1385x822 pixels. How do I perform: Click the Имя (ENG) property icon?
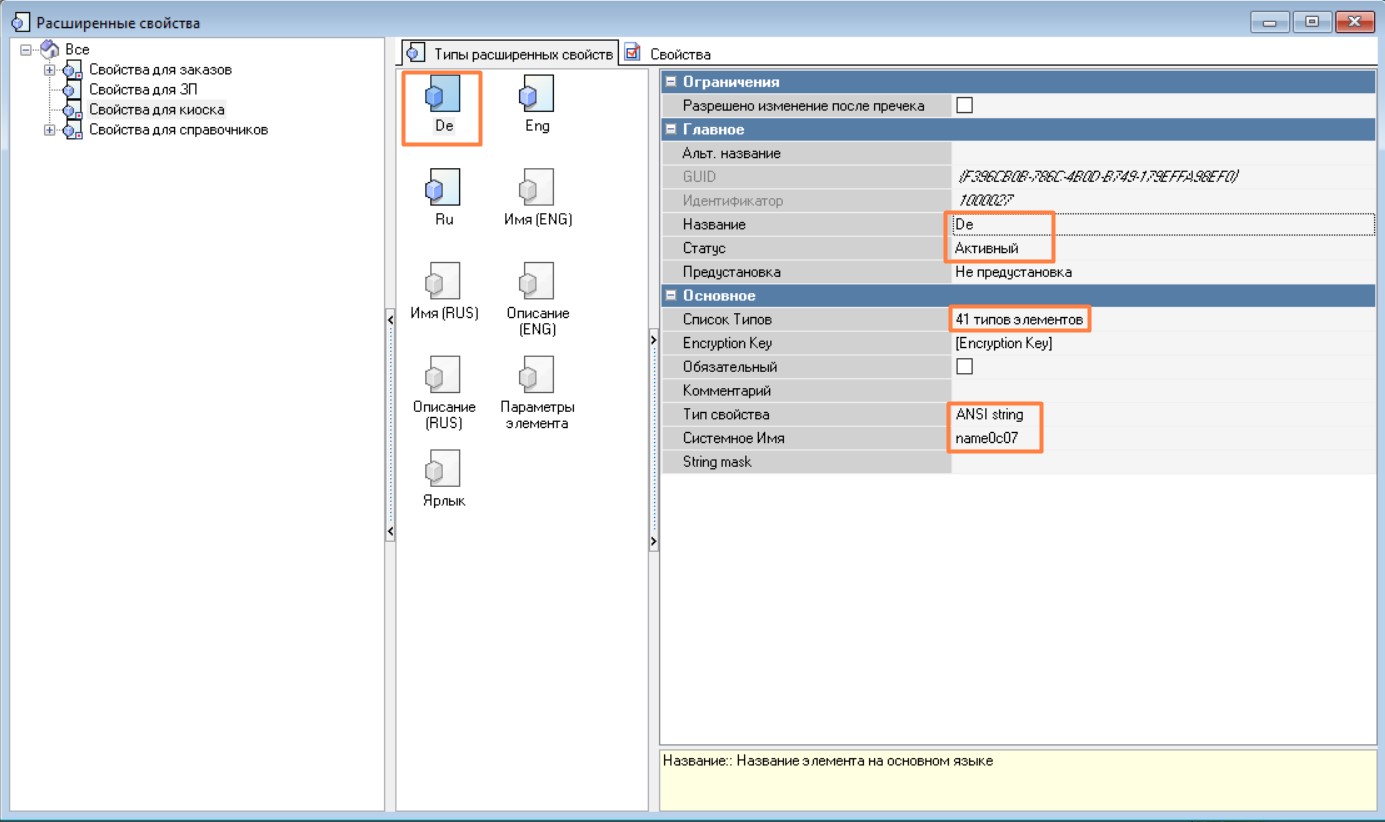536,188
